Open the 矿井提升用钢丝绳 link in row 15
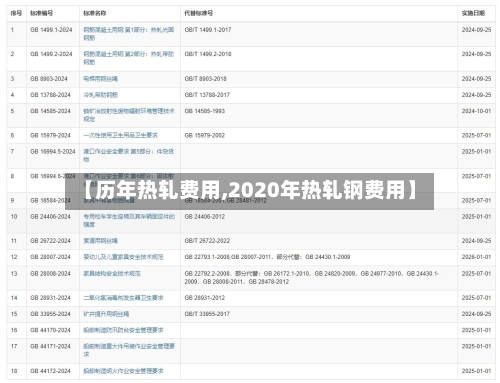The height and width of the screenshot is (383, 500). [106, 314]
